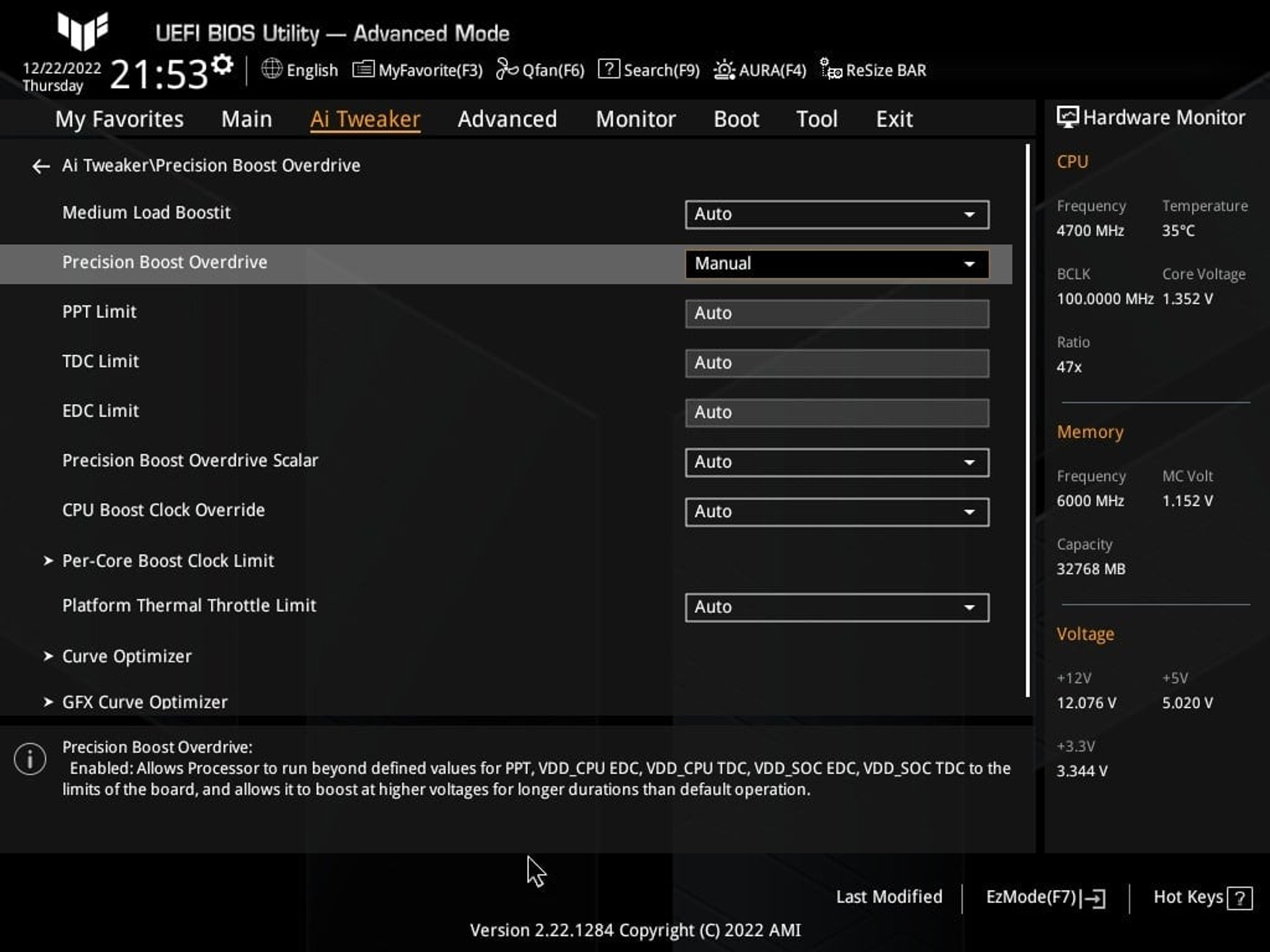Viewport: 1270px width, 952px height.
Task: Click the Hardware Monitor panel heading
Action: pyautogui.click(x=1151, y=118)
